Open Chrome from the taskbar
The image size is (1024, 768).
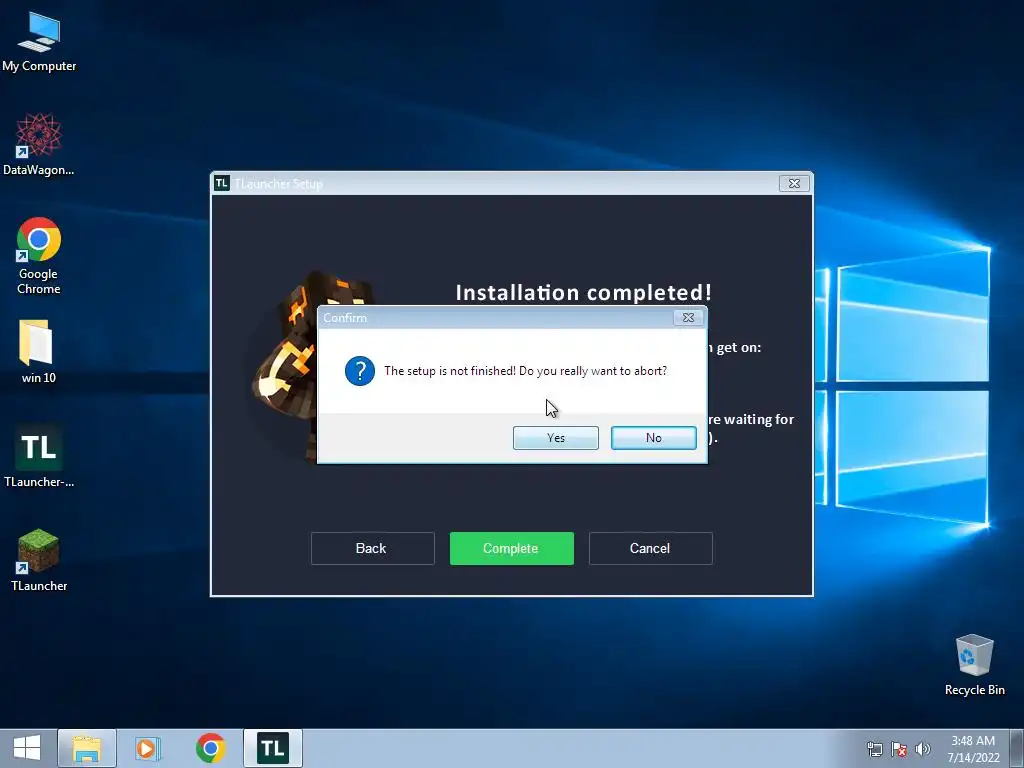(x=210, y=748)
